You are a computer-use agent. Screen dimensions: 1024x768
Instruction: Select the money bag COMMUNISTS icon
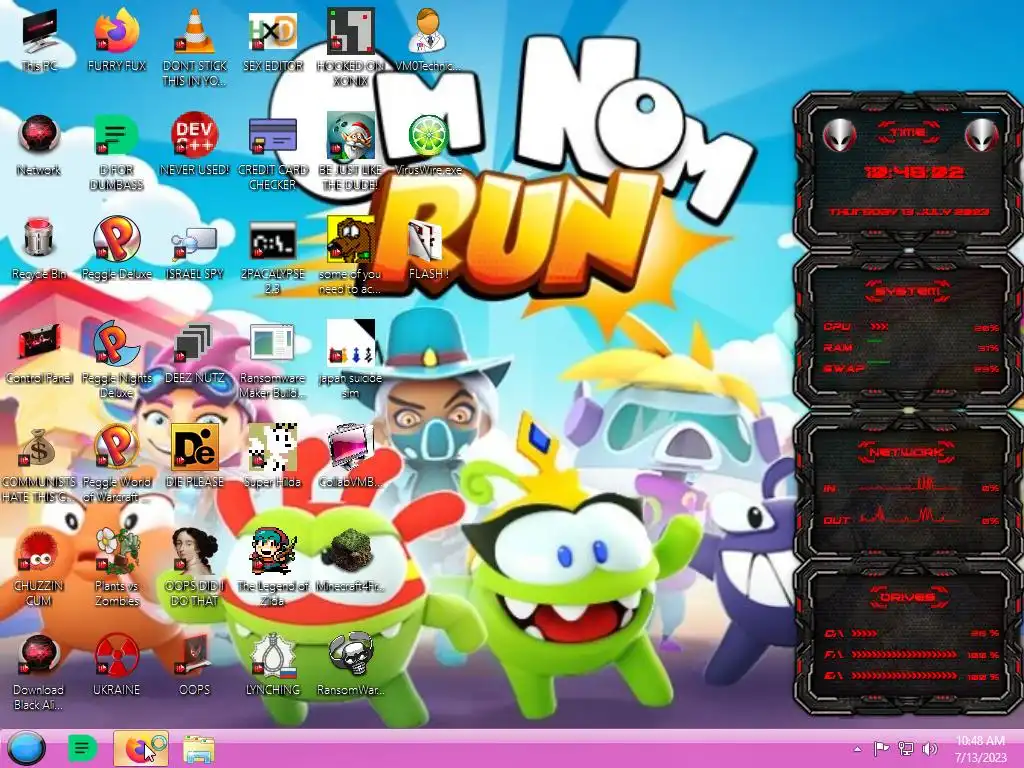coord(39,448)
